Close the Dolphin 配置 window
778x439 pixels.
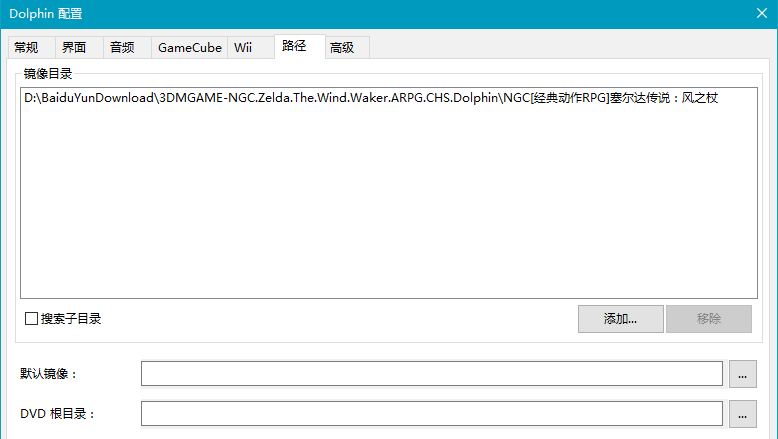[762, 13]
